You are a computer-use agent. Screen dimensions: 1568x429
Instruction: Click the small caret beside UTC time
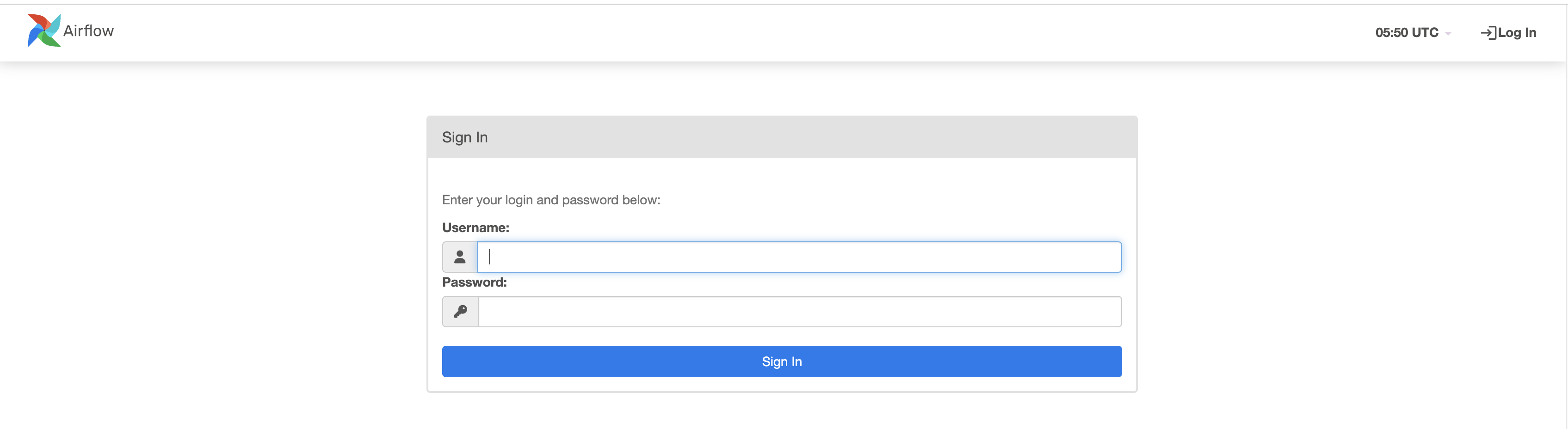1448,34
